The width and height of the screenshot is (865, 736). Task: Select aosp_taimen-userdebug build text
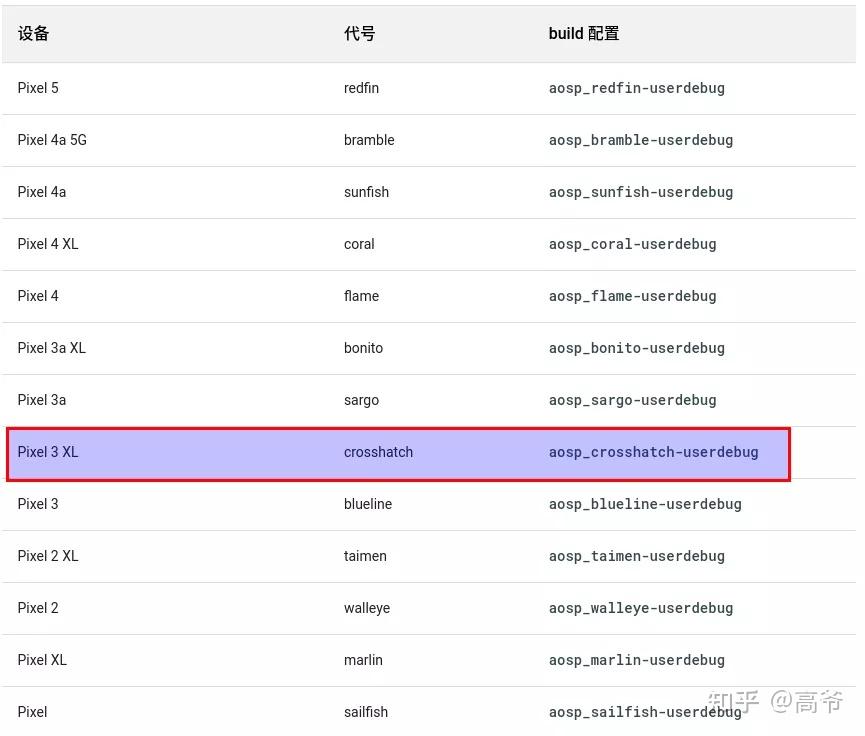click(637, 556)
